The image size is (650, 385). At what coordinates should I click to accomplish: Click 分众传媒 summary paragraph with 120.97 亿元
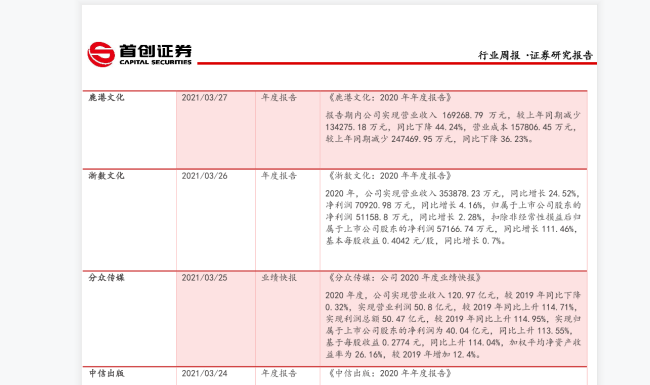pyautogui.click(x=453, y=325)
